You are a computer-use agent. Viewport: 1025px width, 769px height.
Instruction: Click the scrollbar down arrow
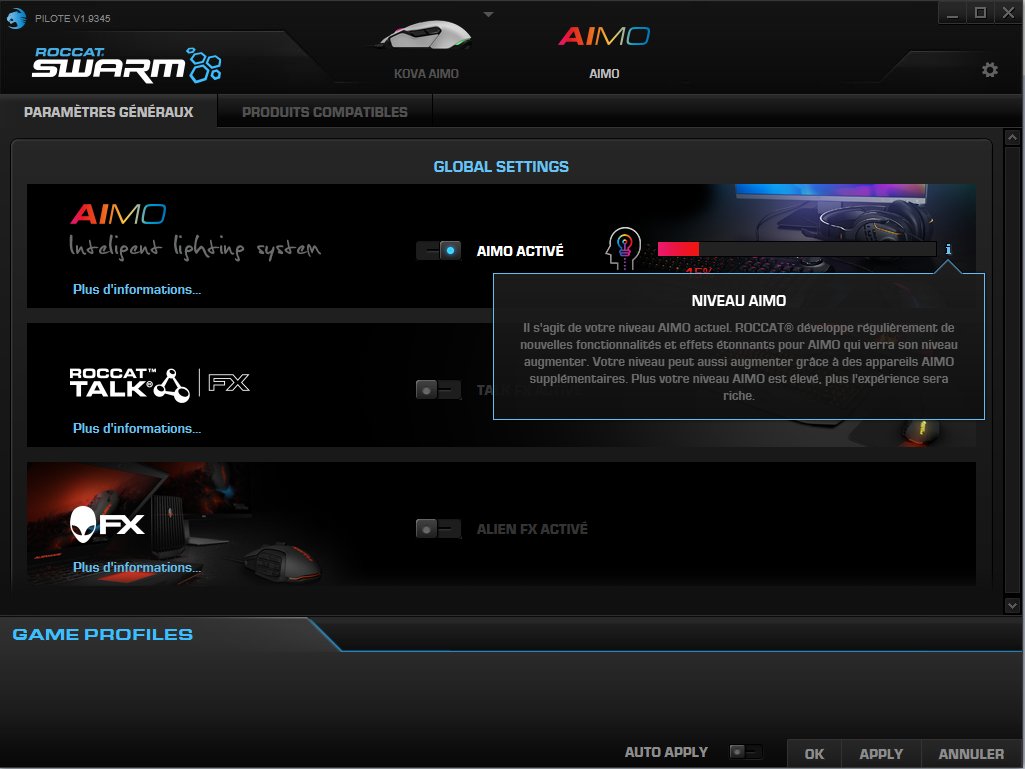click(x=1012, y=604)
